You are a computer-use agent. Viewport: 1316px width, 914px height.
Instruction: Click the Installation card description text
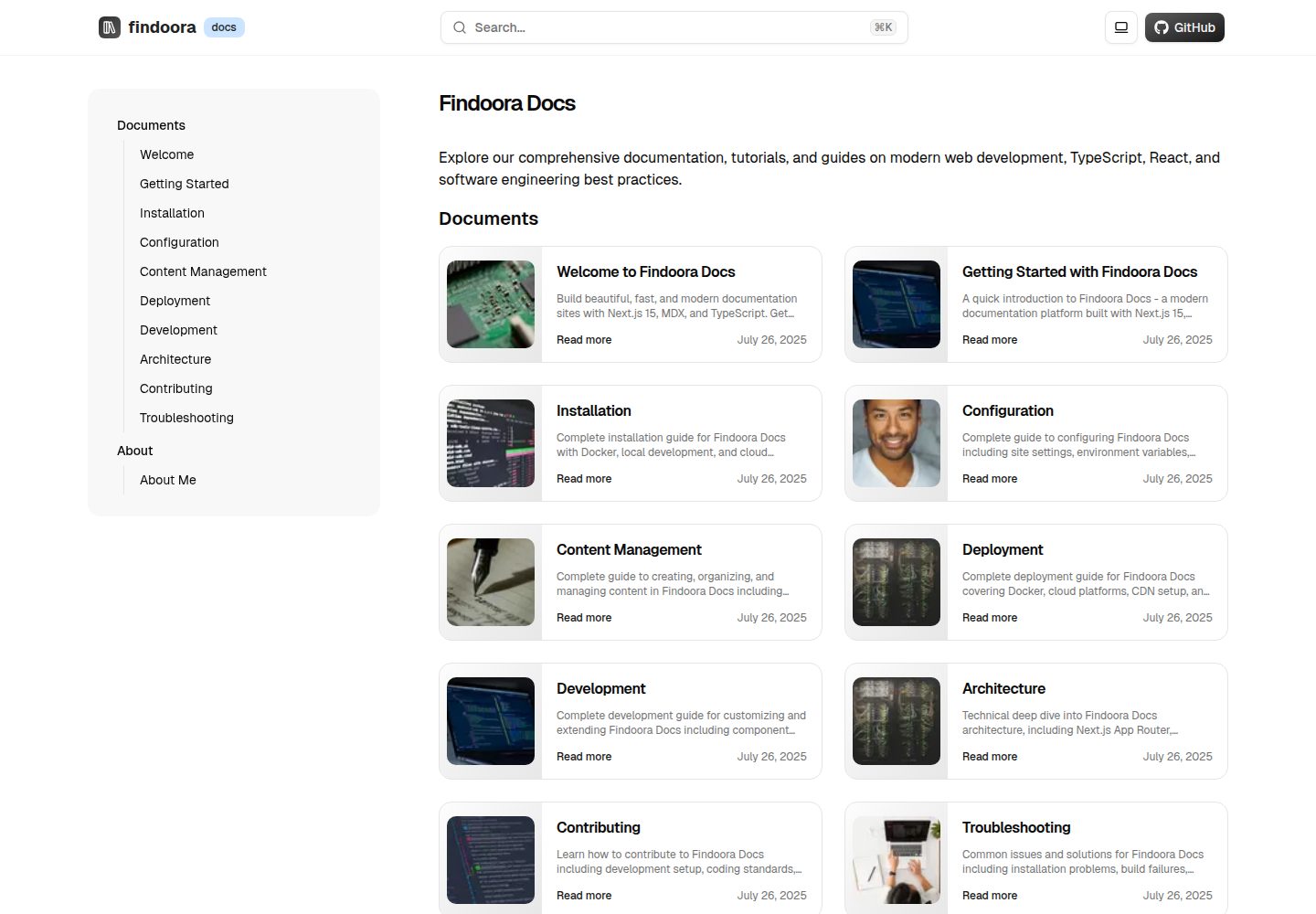point(672,445)
